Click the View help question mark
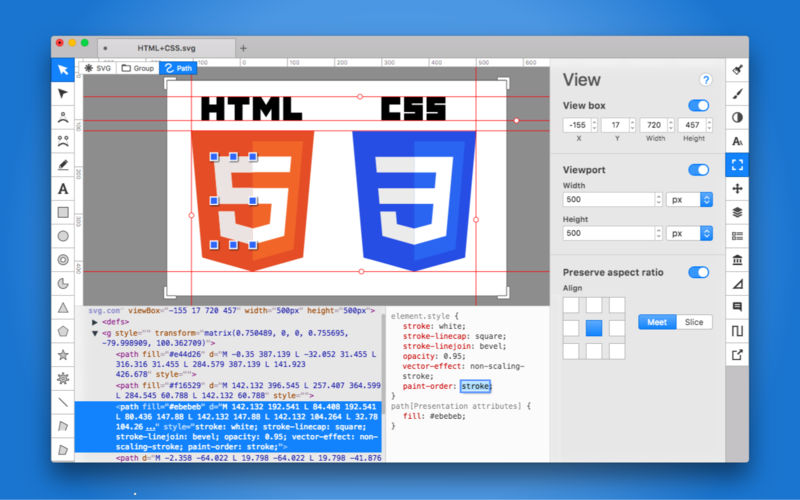This screenshot has width=800, height=500. click(706, 80)
